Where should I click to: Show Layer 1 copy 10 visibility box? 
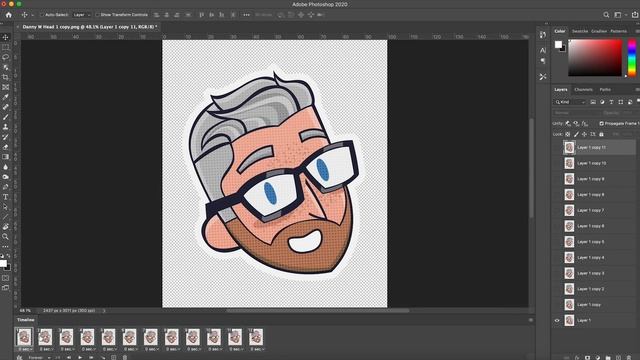click(557, 163)
